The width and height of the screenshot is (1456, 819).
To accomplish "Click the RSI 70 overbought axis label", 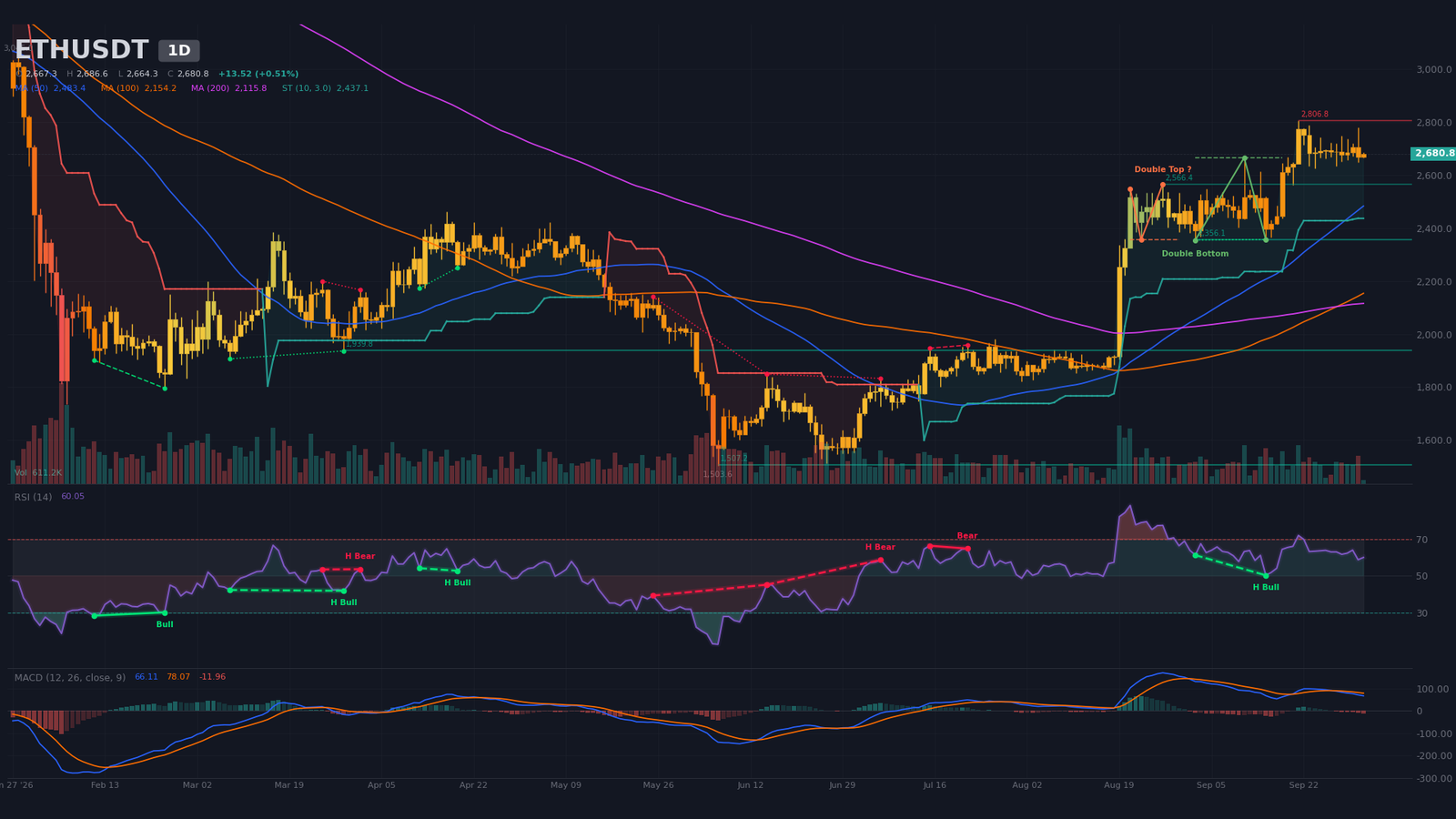I will 1421,541.
